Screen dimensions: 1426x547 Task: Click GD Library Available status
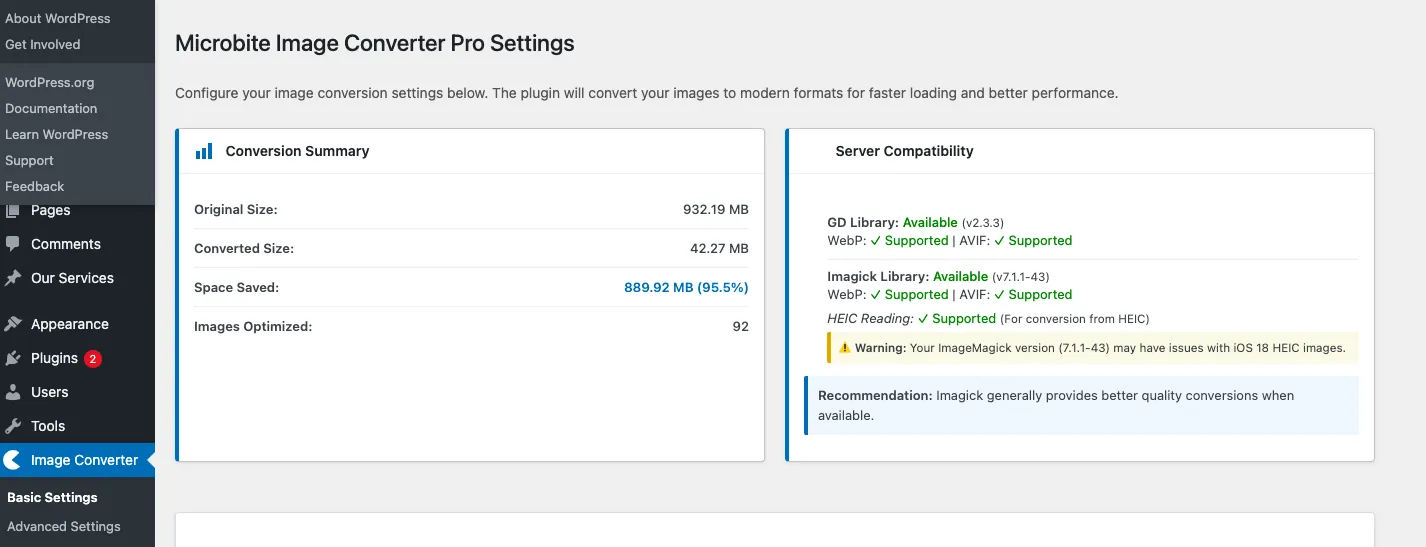930,222
